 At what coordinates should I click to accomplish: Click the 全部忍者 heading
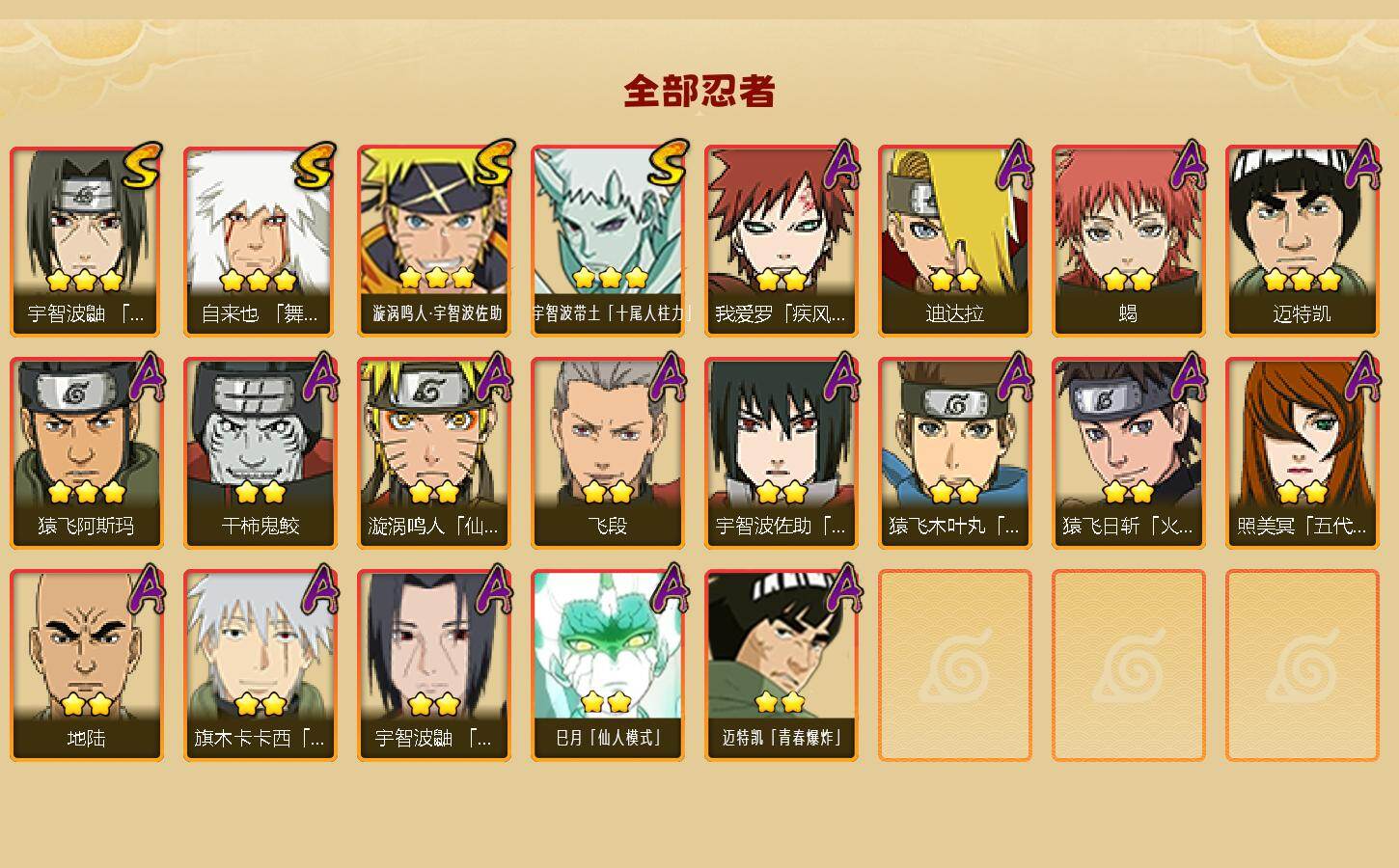point(699,91)
